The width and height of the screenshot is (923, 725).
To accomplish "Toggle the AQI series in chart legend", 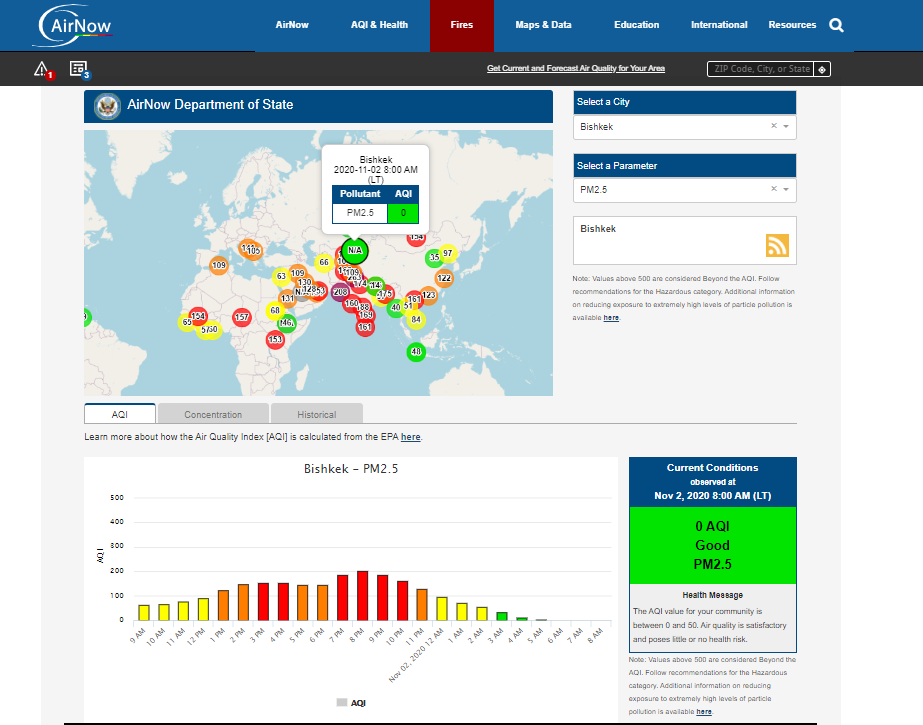I will (x=350, y=703).
